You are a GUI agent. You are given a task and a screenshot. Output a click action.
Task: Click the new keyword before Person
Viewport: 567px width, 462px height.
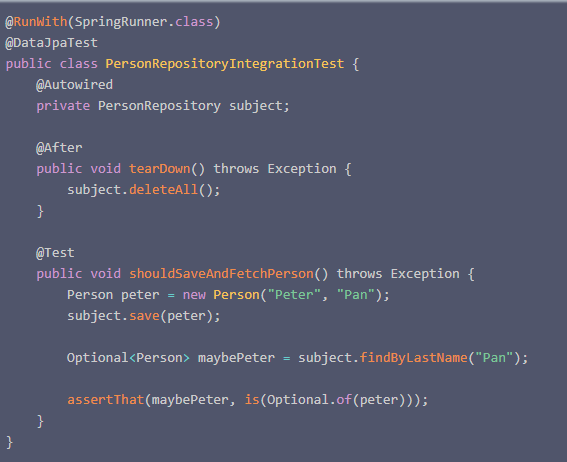click(194, 295)
